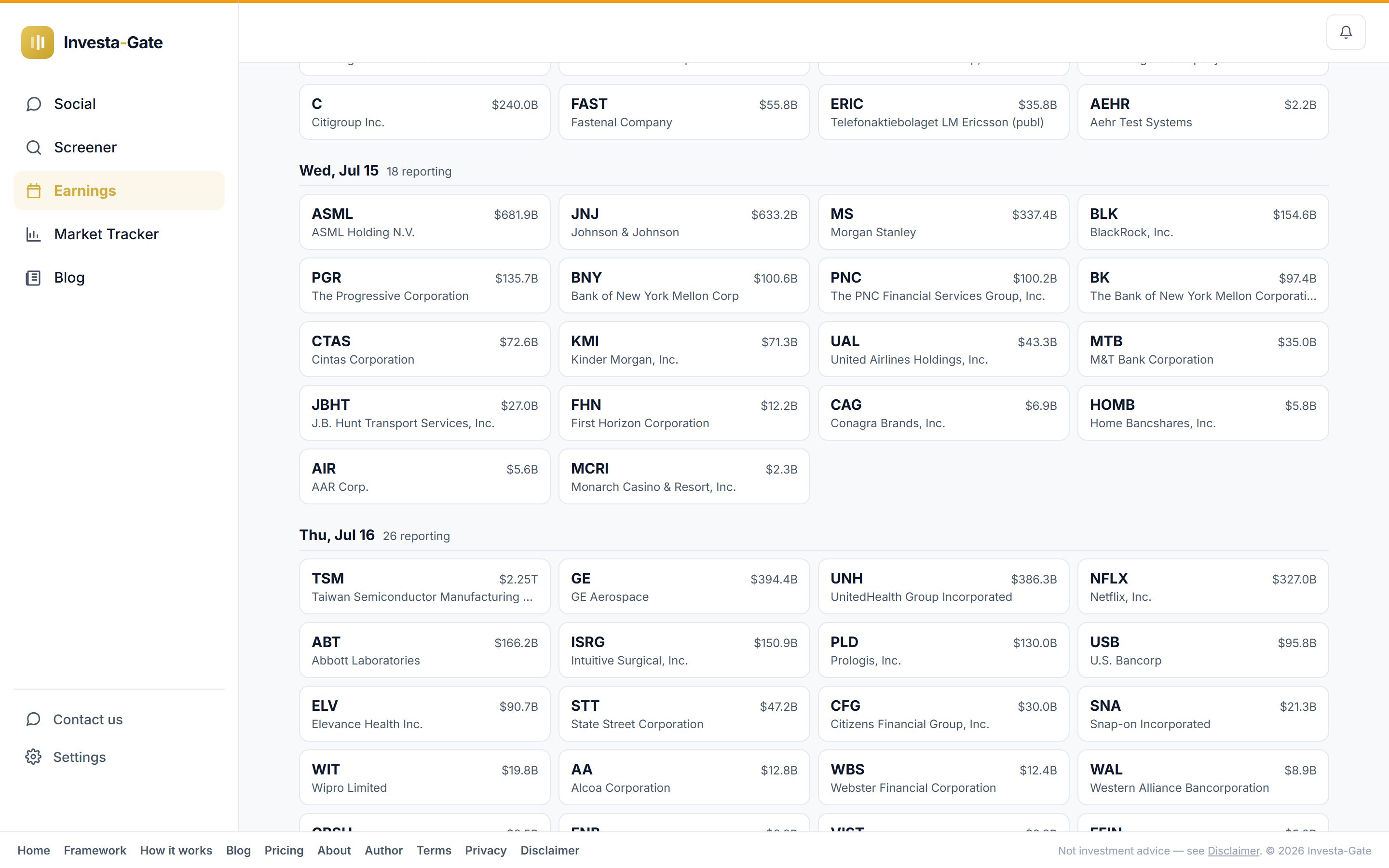Open the UAL United Airlines card

[x=943, y=349]
